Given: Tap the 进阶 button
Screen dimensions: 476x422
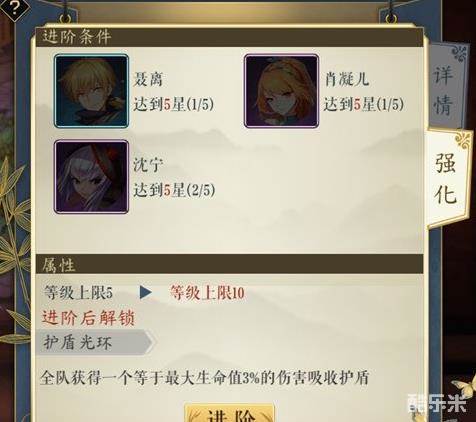Looking at the screenshot, I should tap(229, 413).
